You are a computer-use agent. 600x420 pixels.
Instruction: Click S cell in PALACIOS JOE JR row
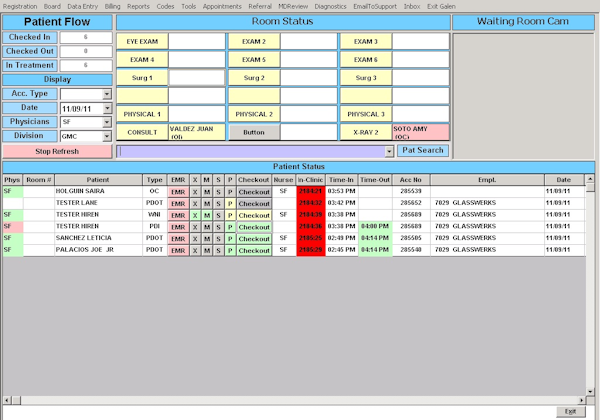pos(218,251)
